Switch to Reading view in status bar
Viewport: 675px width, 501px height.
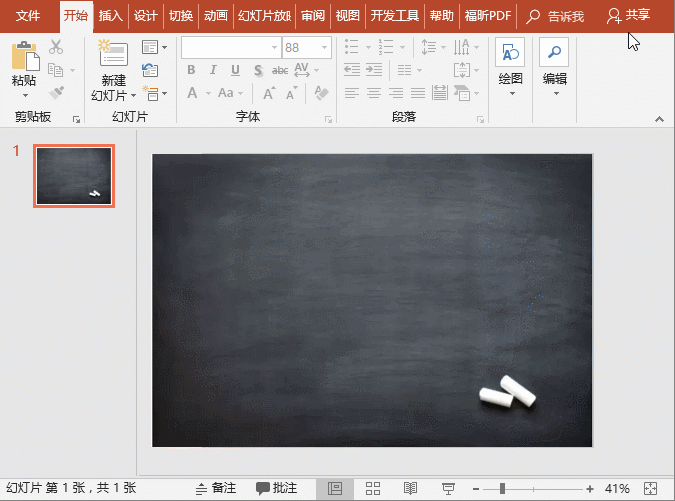[x=410, y=488]
